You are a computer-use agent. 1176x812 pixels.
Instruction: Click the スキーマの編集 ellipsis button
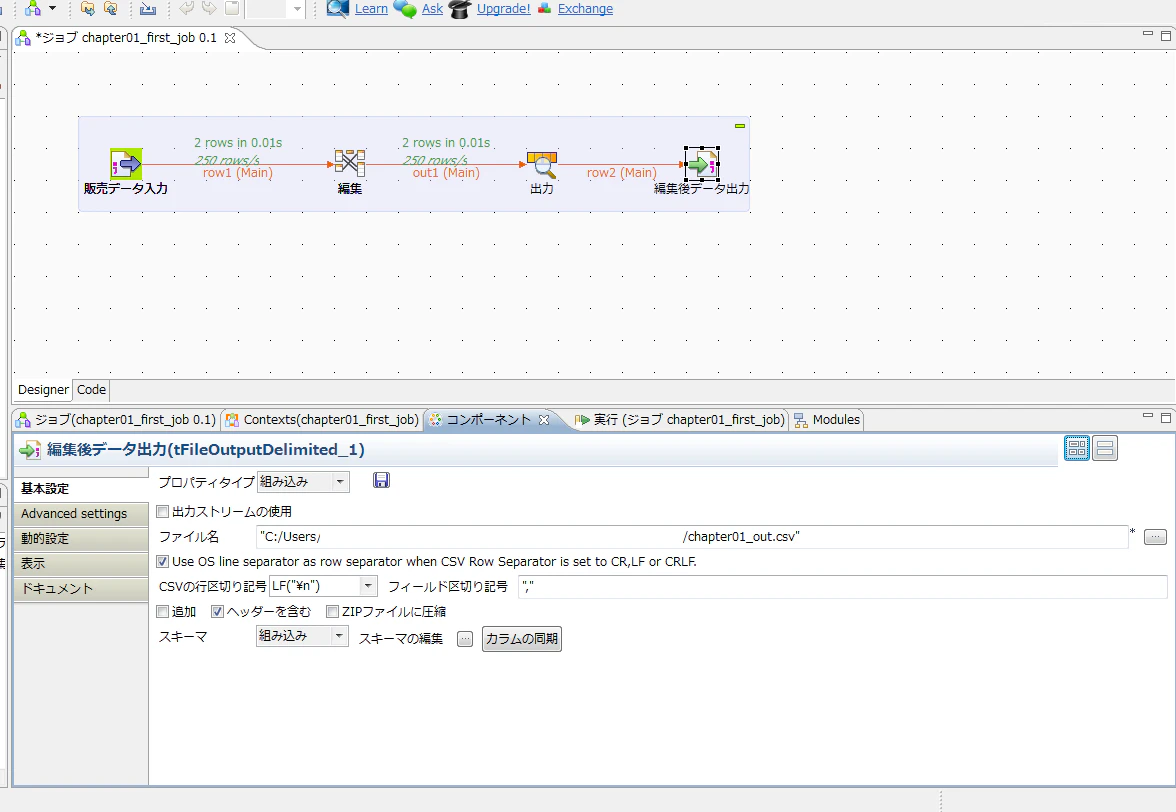pos(466,639)
